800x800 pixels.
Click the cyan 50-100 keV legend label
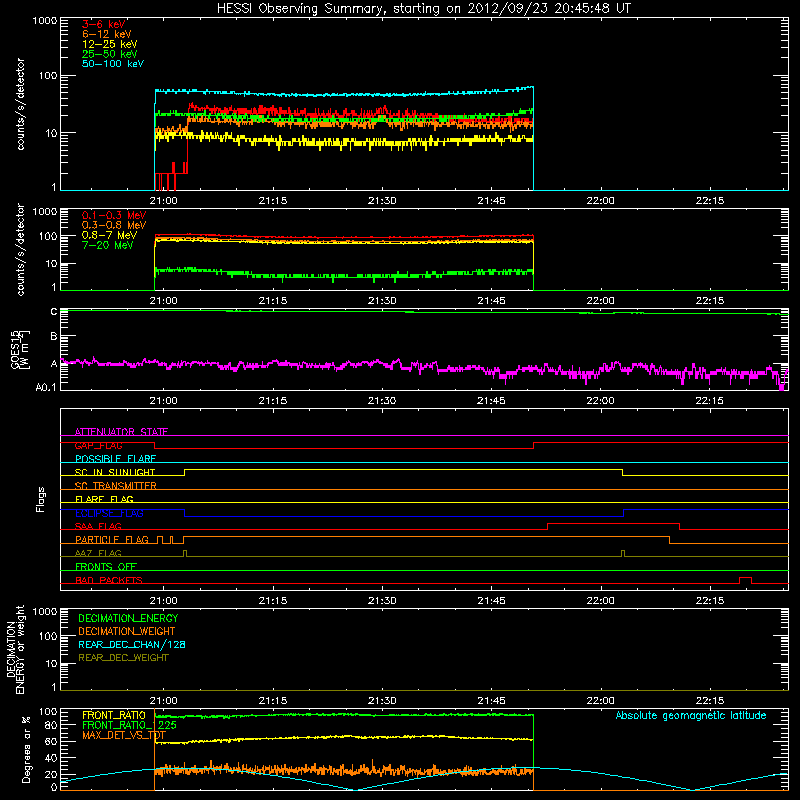[113, 64]
